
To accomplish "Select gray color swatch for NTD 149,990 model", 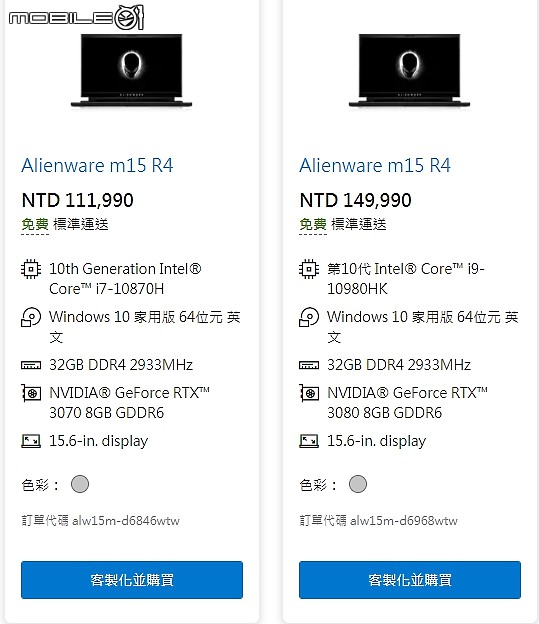I will point(357,484).
